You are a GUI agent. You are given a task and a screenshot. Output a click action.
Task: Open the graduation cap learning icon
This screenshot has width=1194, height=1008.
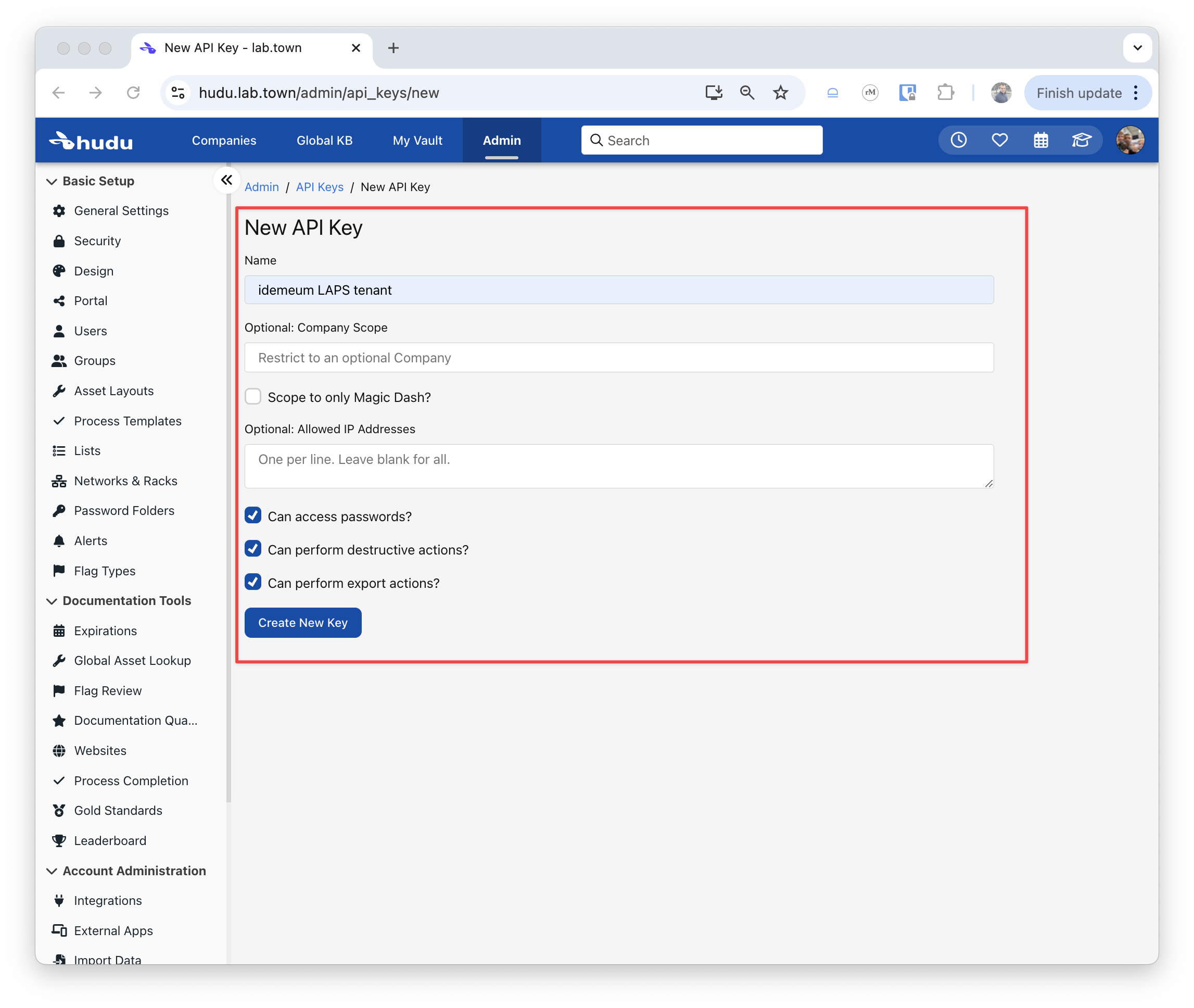point(1082,140)
